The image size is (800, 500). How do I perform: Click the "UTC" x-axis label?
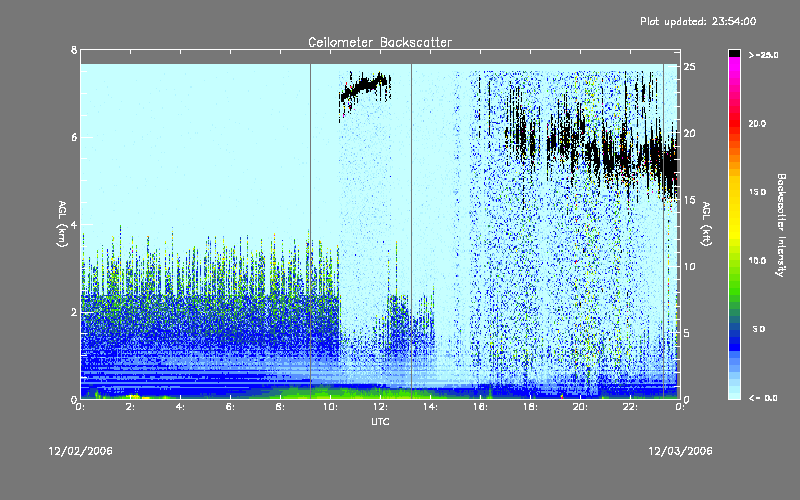tap(380, 421)
